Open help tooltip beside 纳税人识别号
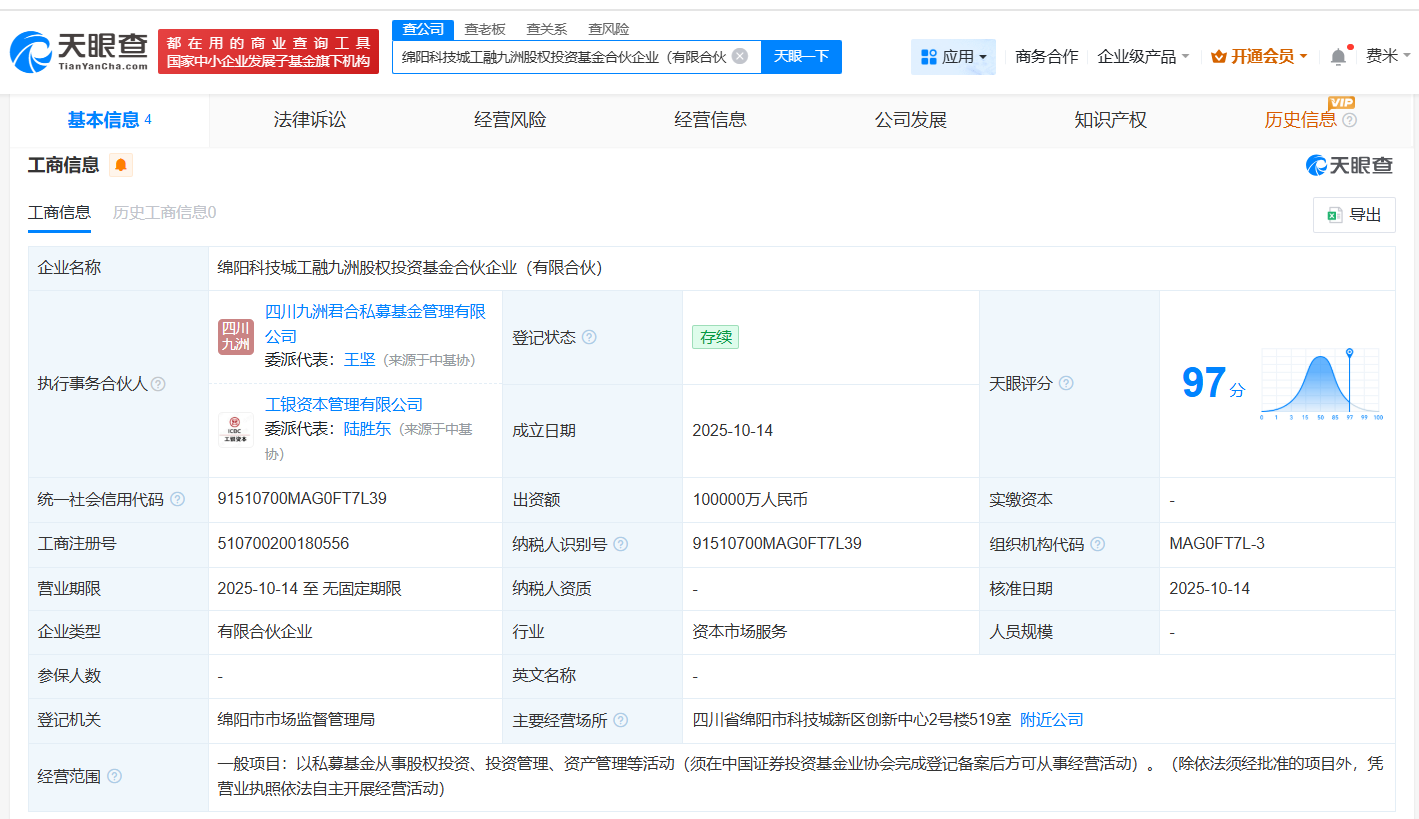Screen dimensions: 1419x819 pos(621,544)
